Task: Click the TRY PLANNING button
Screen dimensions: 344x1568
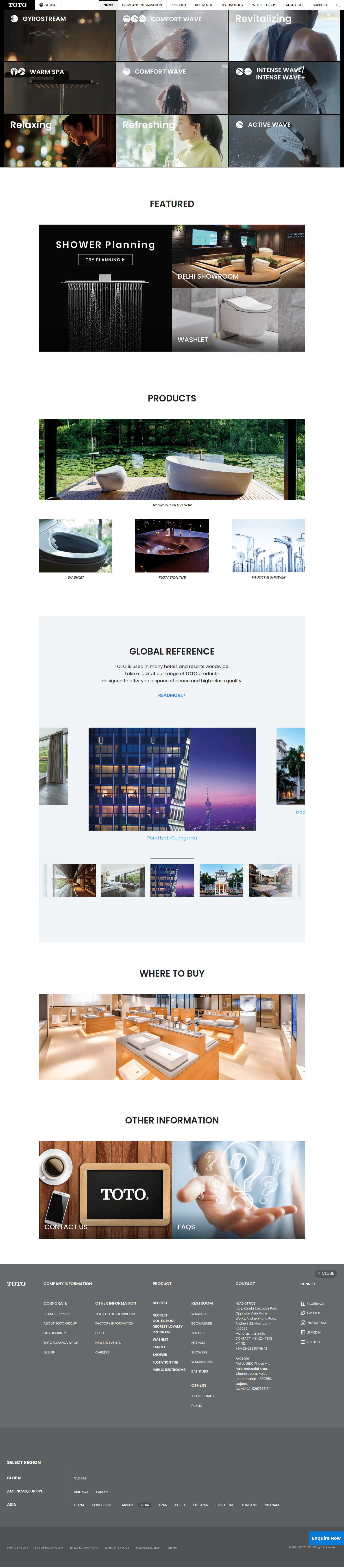Action: (105, 260)
